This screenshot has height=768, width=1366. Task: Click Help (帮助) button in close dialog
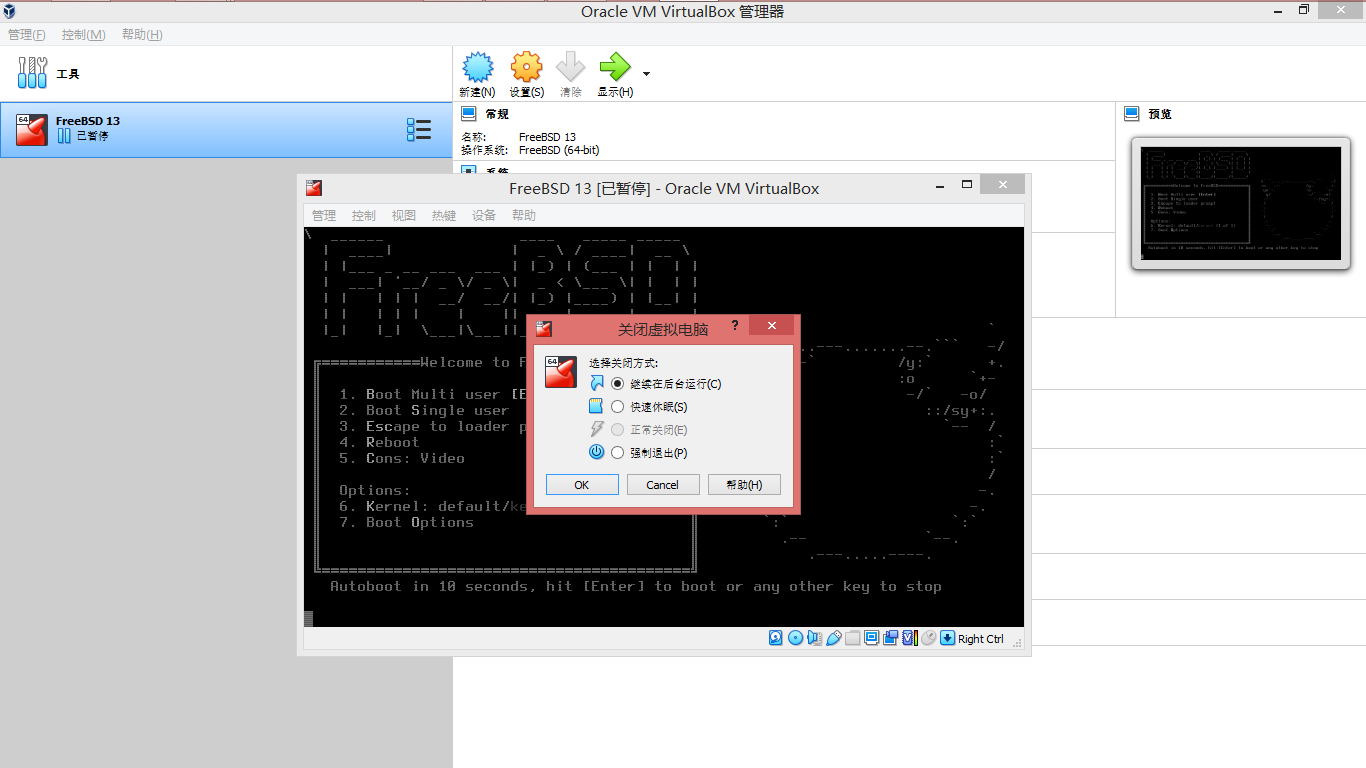click(x=744, y=484)
